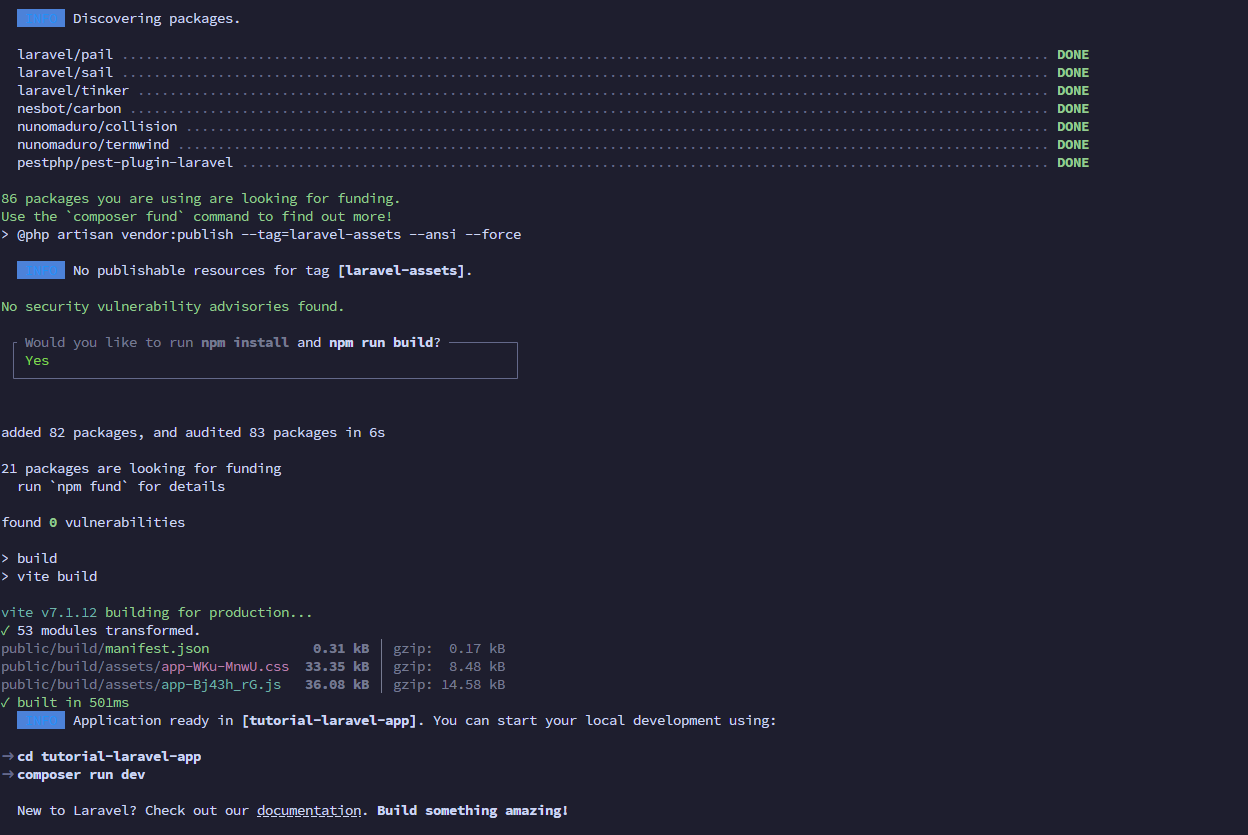The image size is (1248, 835).
Task: Click the nunomaduro/collision package name
Action: 97,127
